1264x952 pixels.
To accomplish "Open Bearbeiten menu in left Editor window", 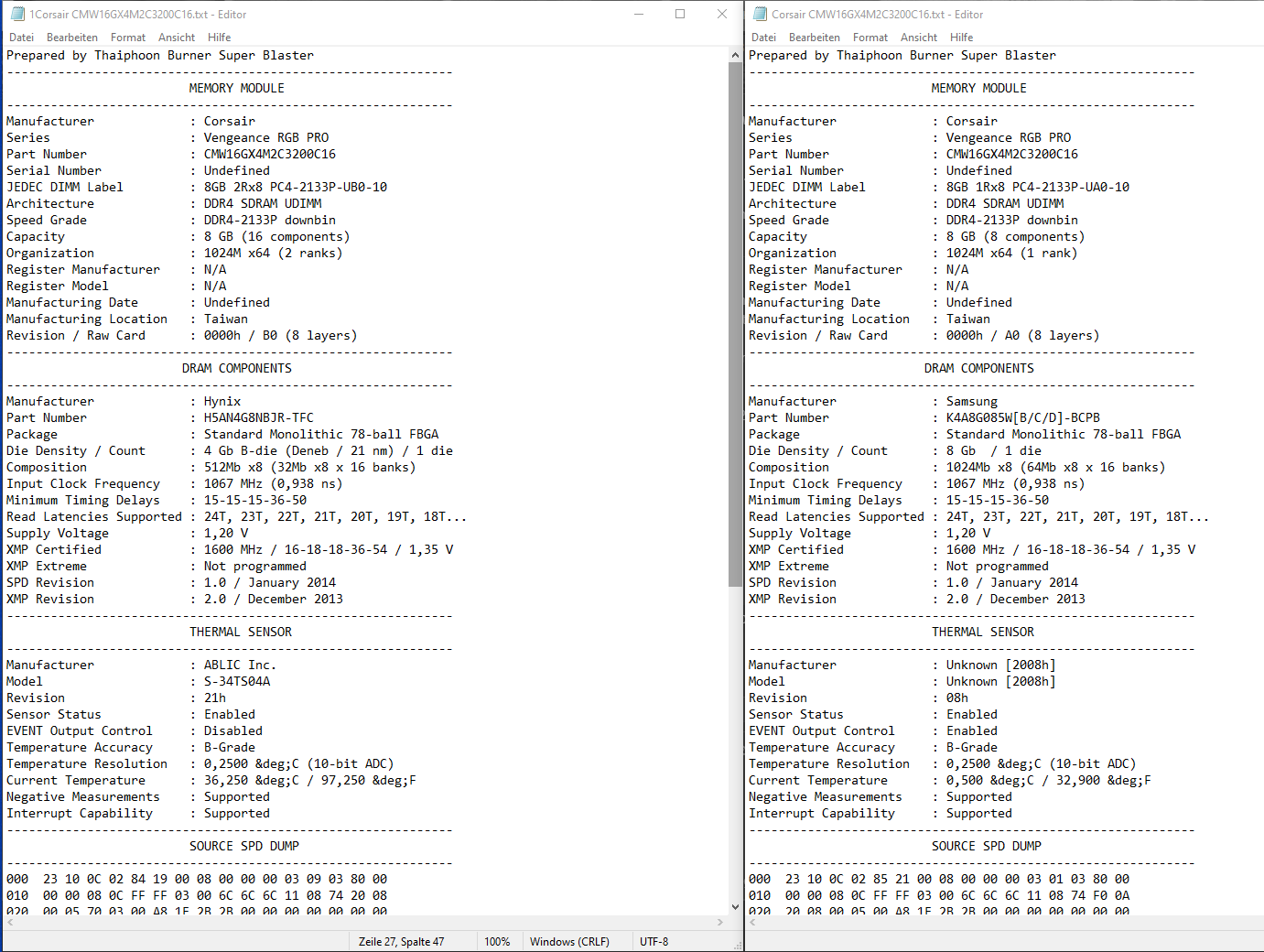I will [72, 38].
